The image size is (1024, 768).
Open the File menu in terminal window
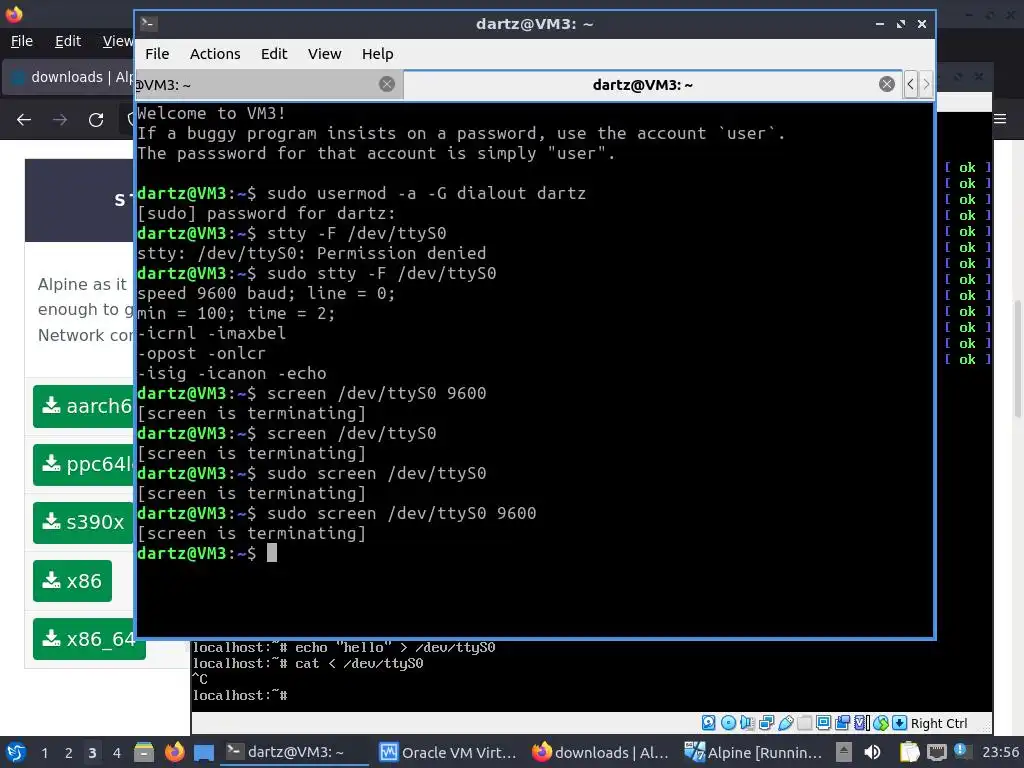point(157,54)
